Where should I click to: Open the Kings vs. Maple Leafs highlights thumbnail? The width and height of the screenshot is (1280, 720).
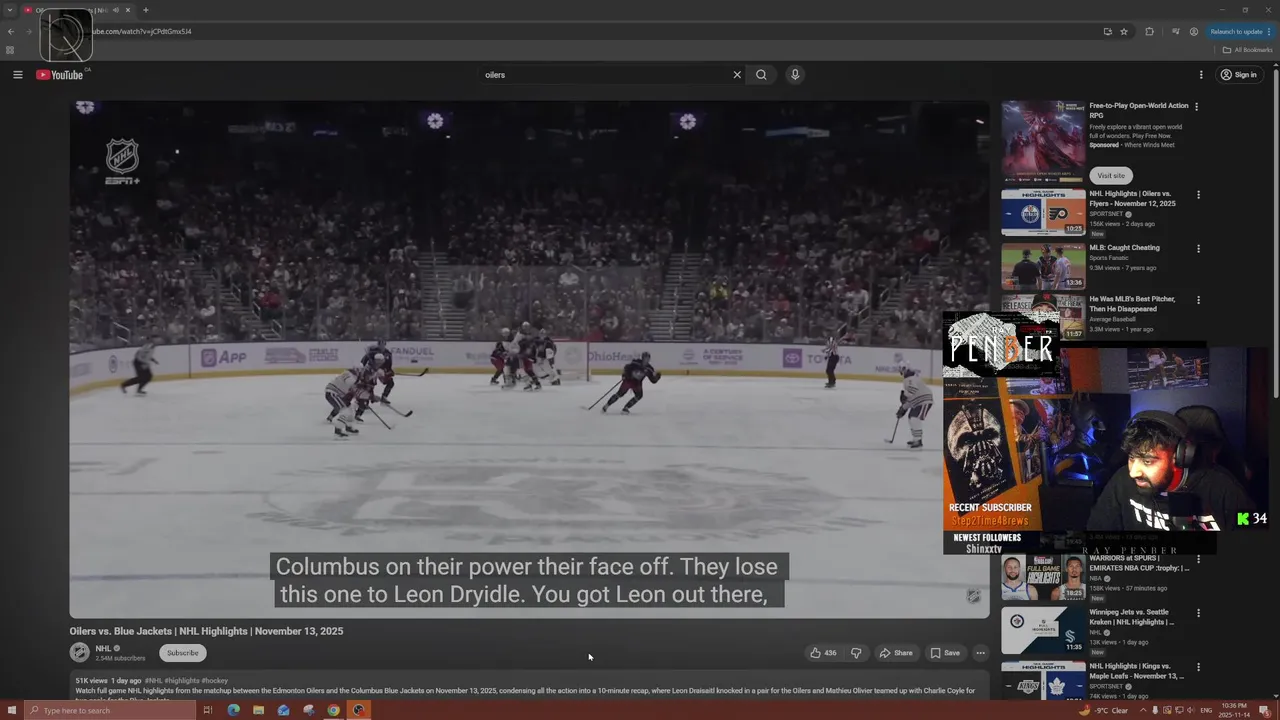point(1043,681)
